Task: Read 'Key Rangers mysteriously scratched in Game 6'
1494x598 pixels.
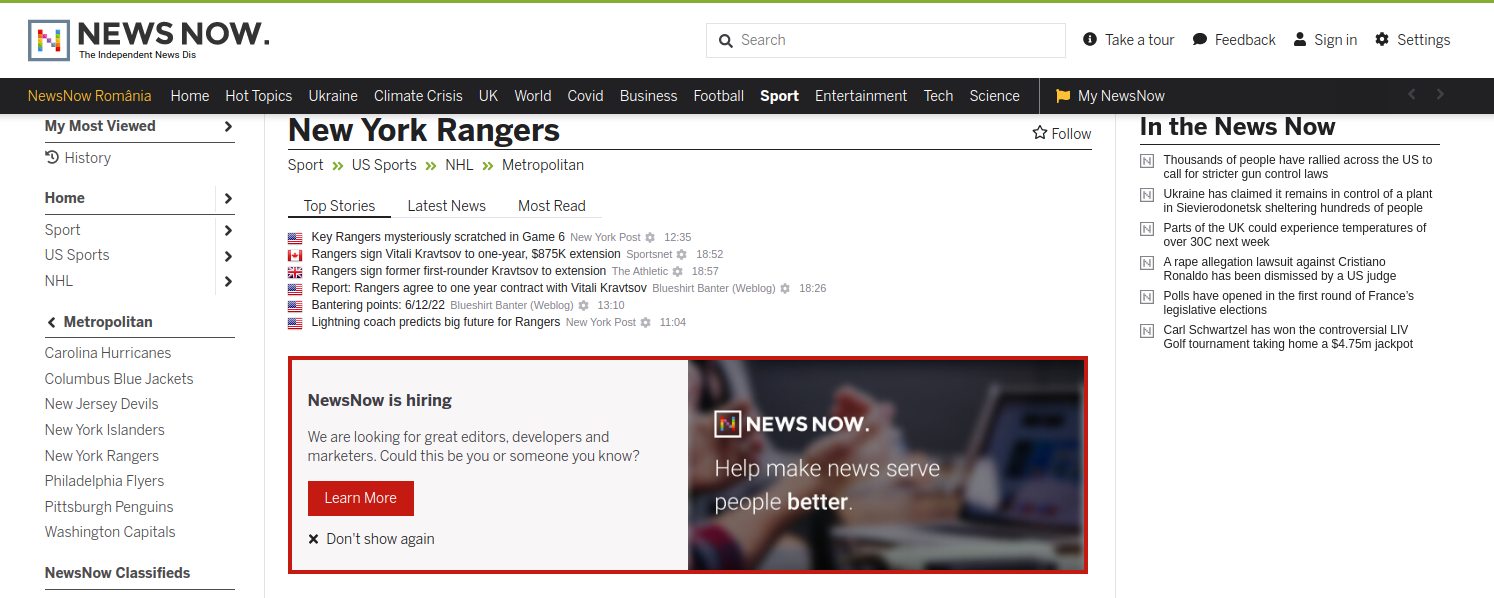Action: tap(438, 238)
